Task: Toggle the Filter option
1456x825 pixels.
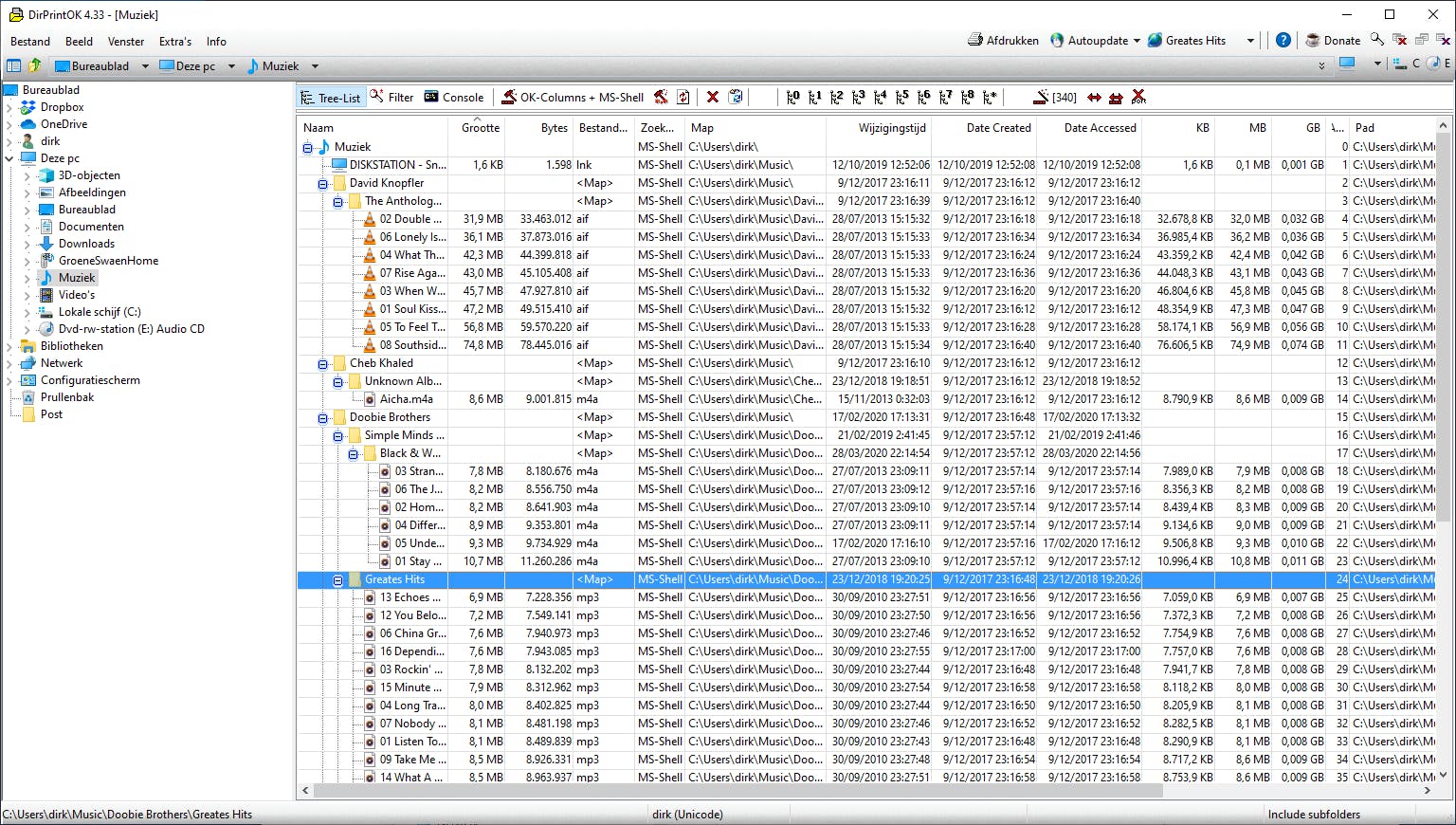Action: [391, 97]
